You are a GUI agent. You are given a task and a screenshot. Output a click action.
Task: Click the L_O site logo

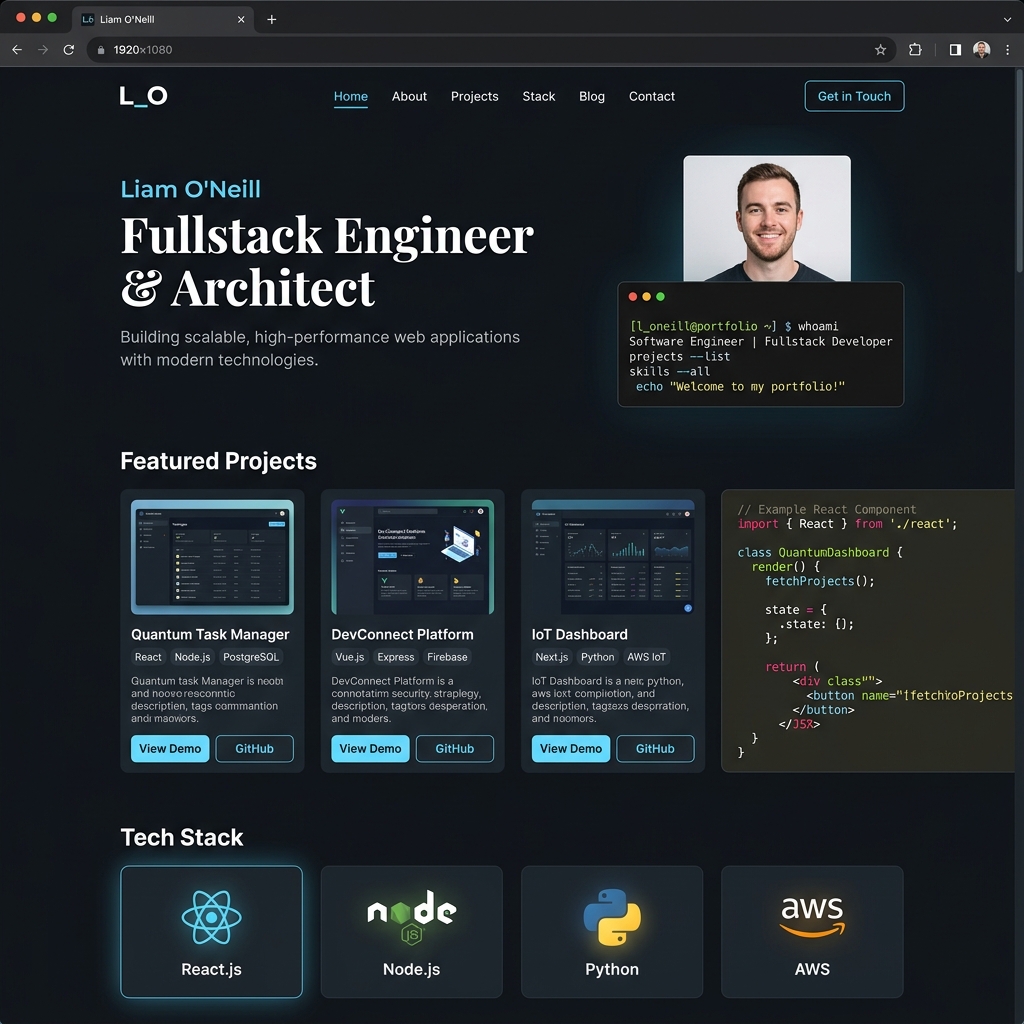tap(144, 96)
